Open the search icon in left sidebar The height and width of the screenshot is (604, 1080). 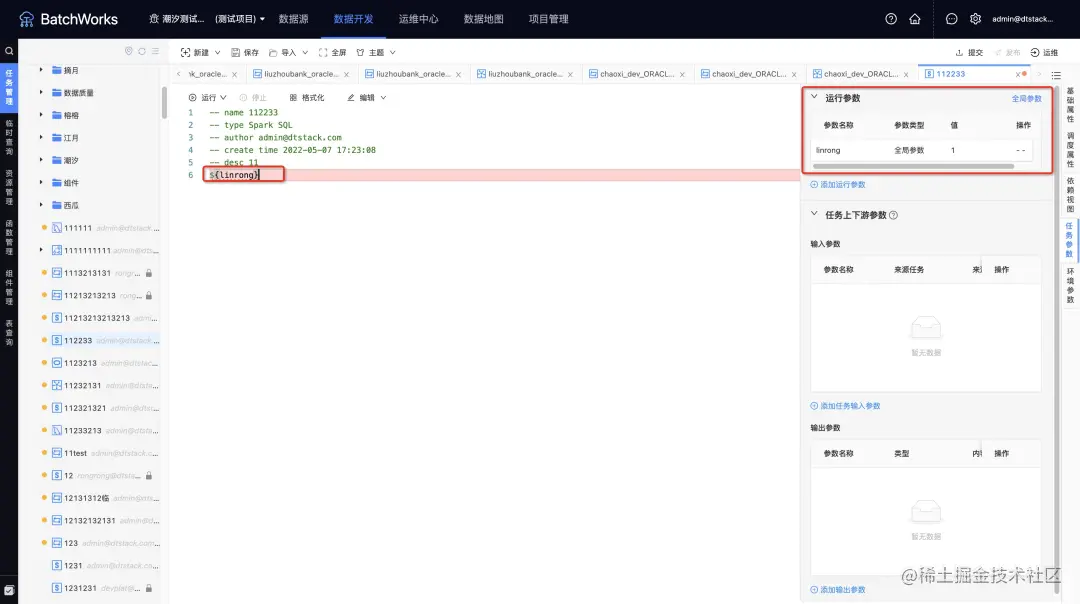click(9, 51)
